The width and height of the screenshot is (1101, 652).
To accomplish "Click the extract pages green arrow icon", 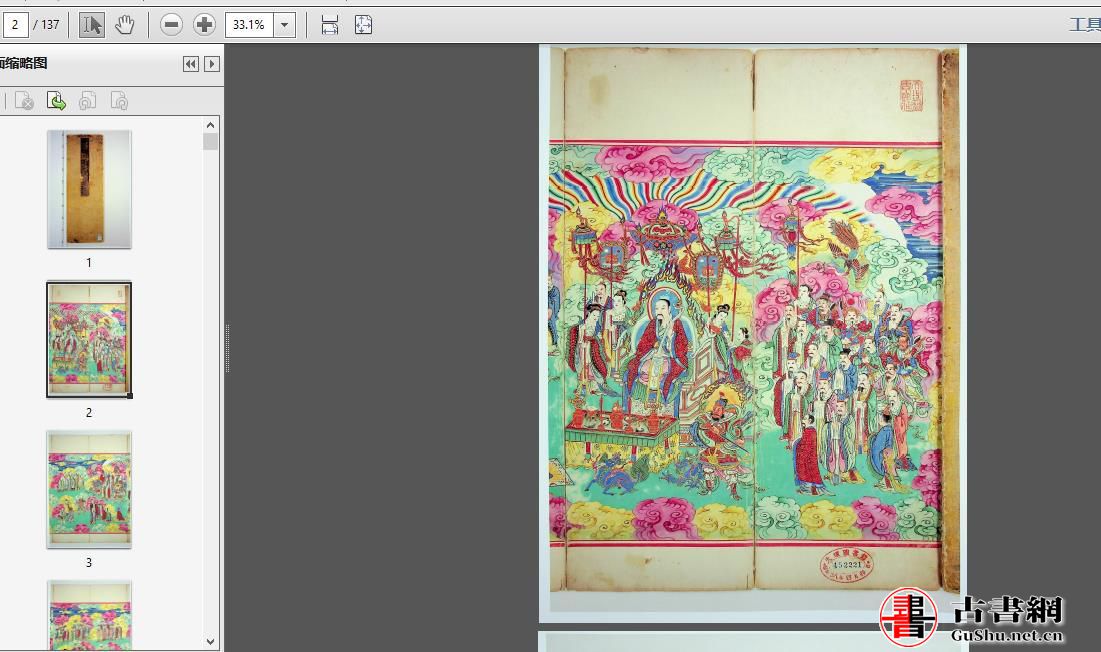I will [56, 101].
